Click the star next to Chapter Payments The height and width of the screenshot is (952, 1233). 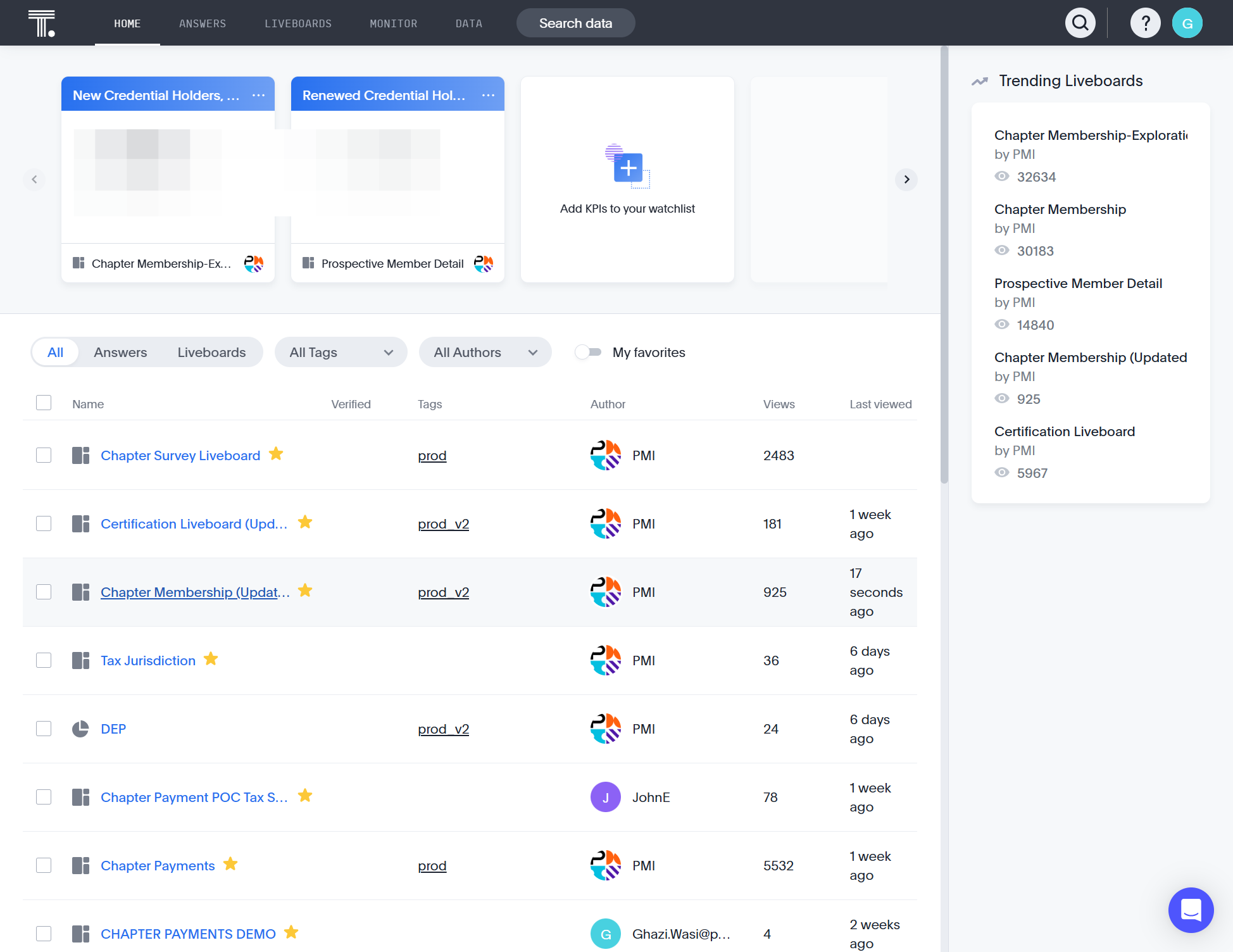[230, 864]
